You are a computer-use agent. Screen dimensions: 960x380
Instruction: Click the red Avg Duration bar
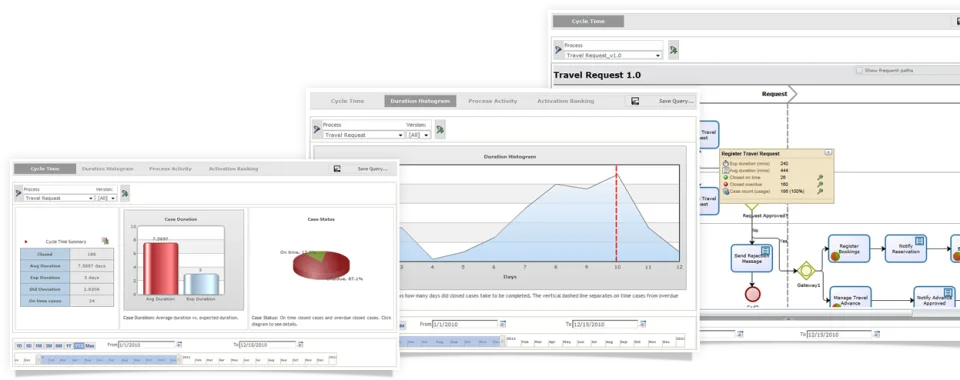coord(160,269)
